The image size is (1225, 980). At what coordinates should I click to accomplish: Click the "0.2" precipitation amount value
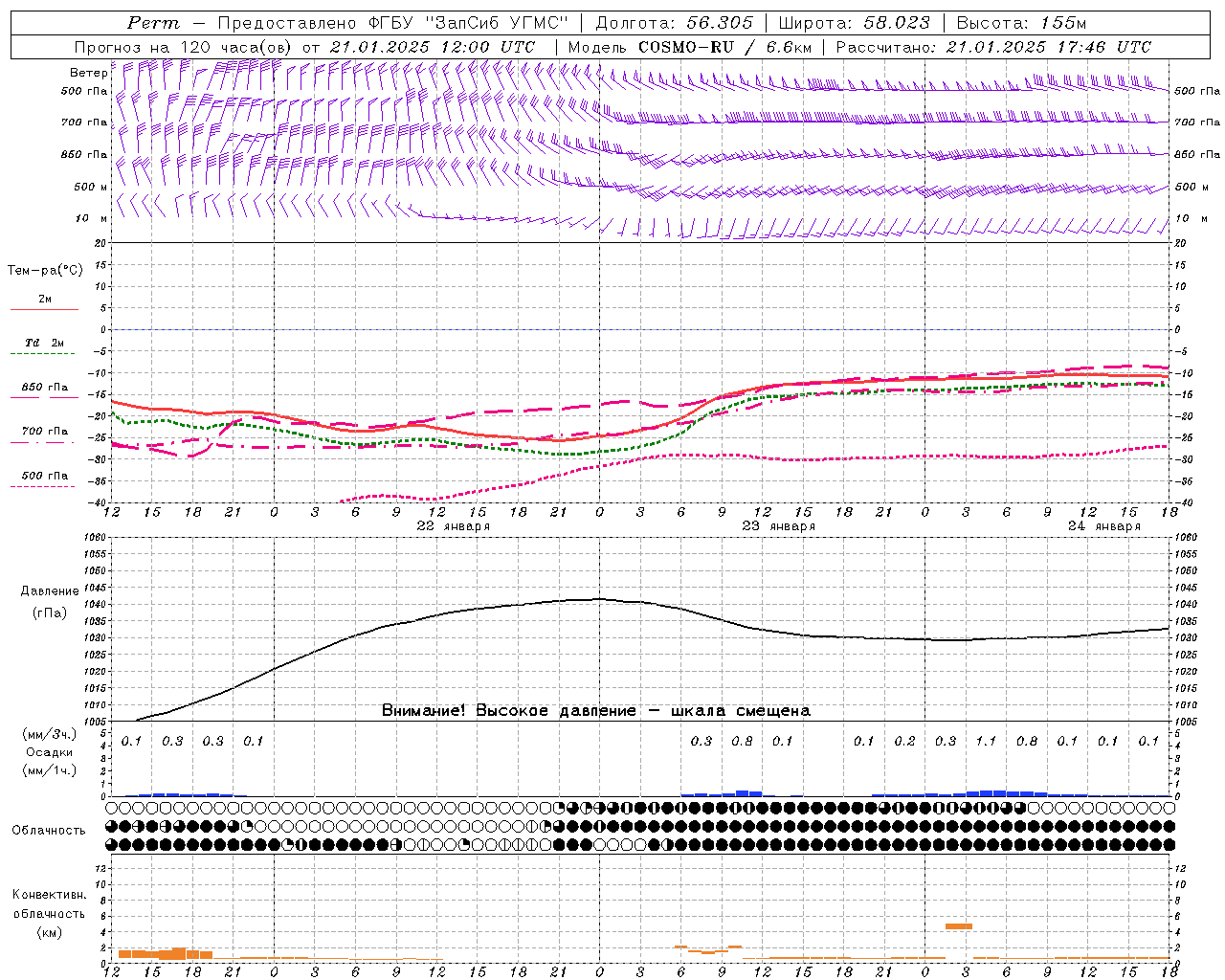904,741
